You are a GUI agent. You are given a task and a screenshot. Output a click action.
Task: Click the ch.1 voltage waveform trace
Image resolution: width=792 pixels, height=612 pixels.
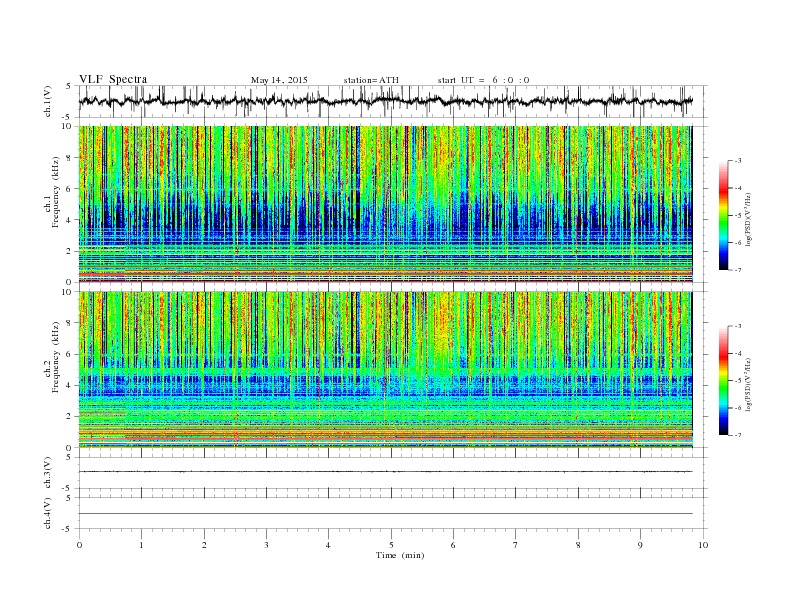tap(385, 101)
